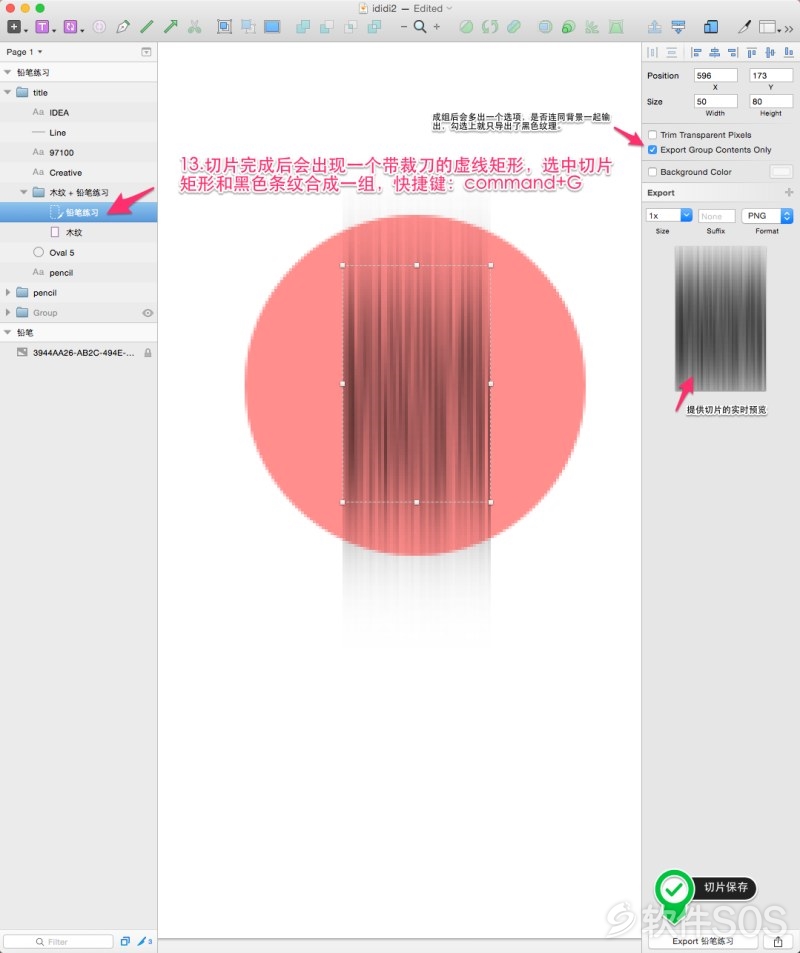Enable Trim Transparent Pixels checkbox
This screenshot has height=953, width=800.
652,135
